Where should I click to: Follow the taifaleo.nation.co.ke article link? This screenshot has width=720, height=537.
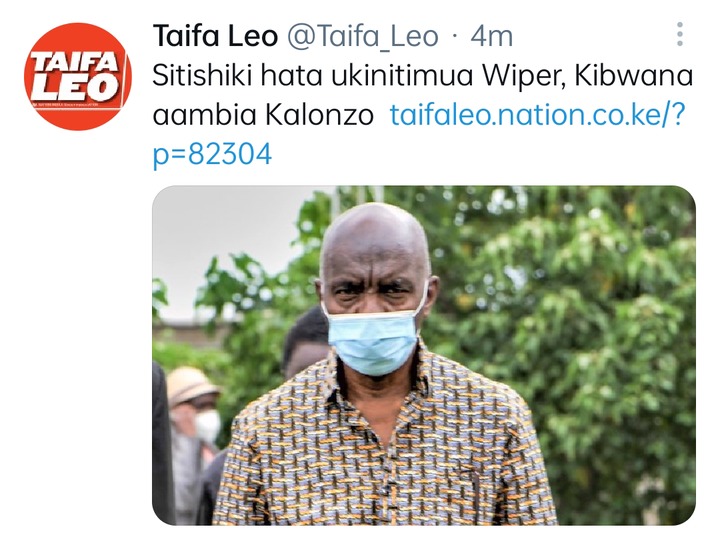[x=537, y=114]
